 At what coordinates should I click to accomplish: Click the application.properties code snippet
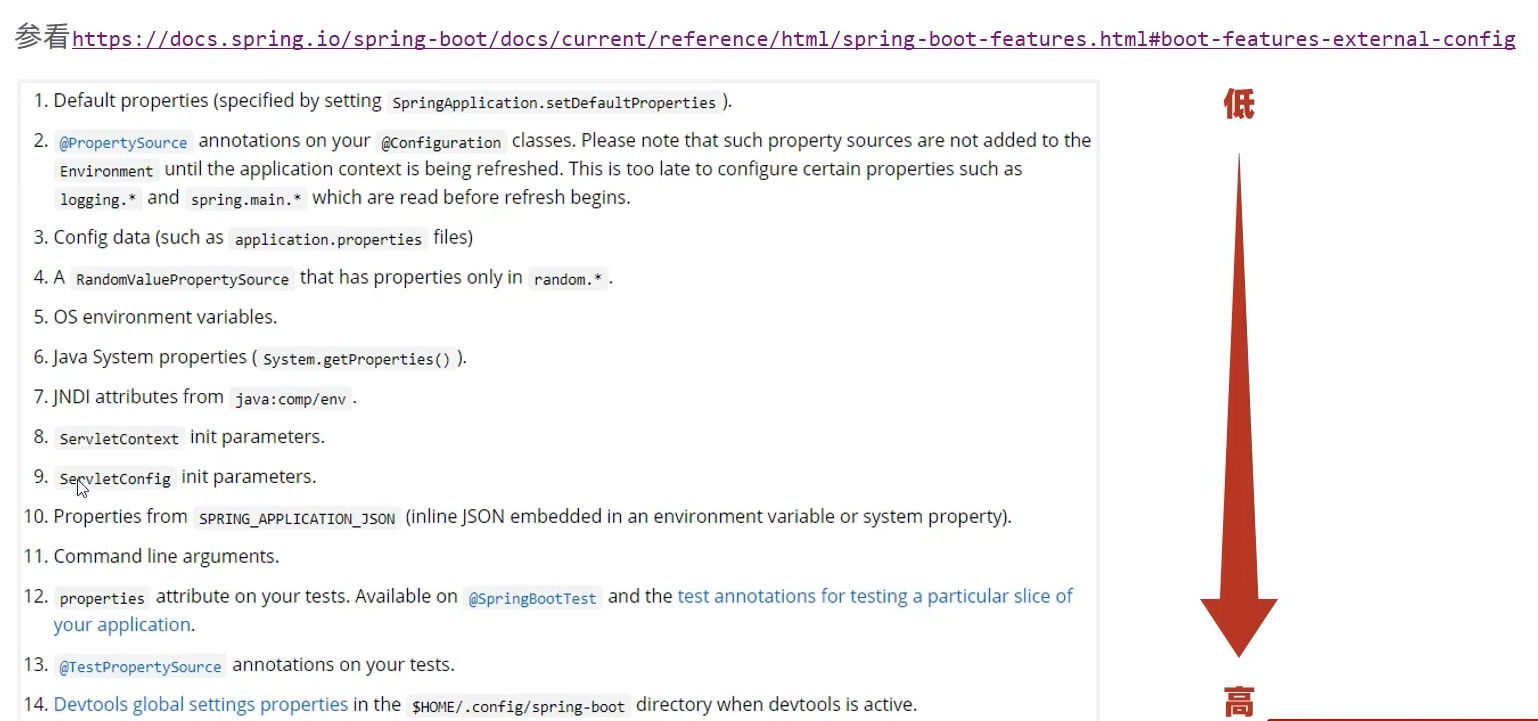point(328,240)
